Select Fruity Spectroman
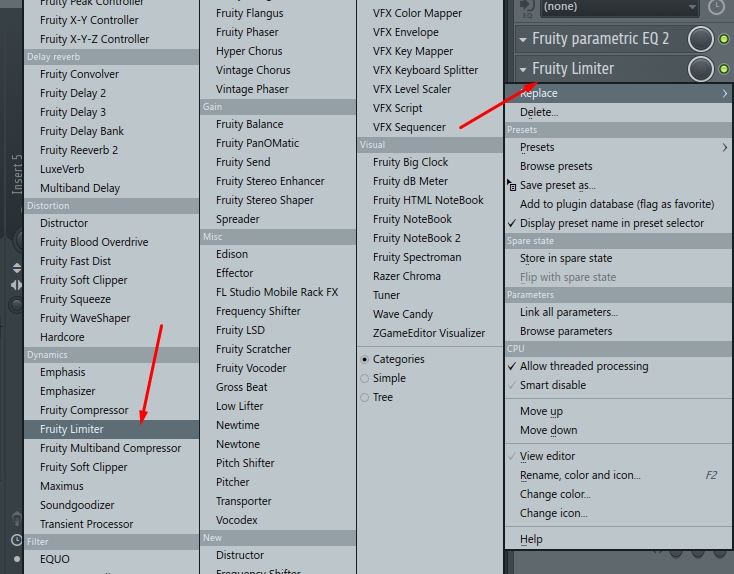734x574 pixels. 430,258
